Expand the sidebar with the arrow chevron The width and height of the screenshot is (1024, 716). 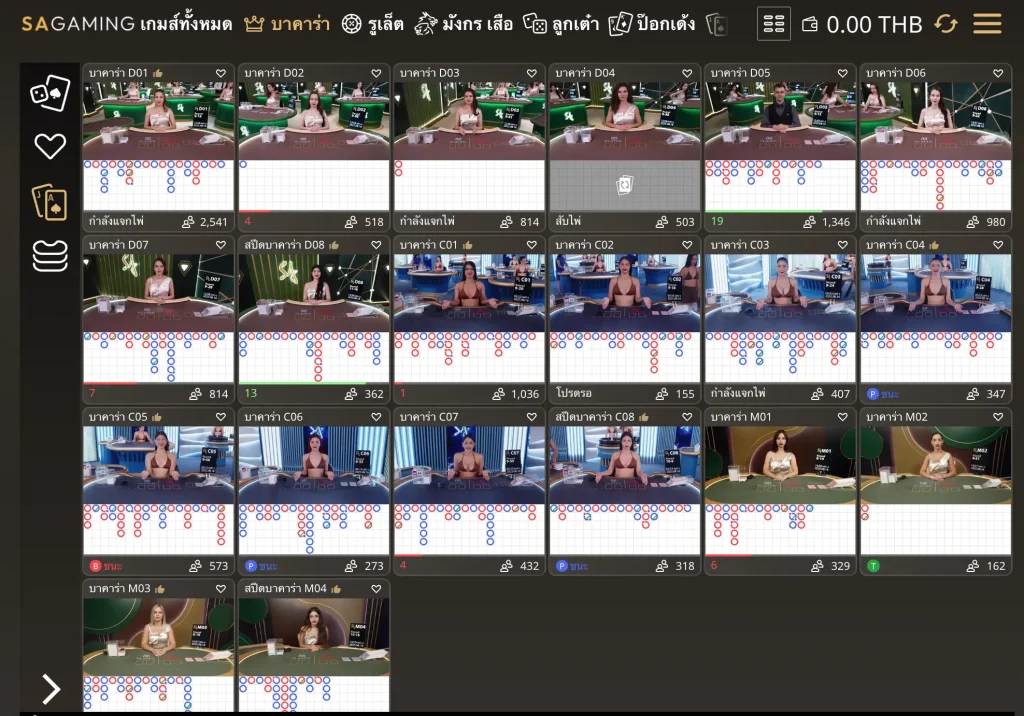tap(50, 688)
